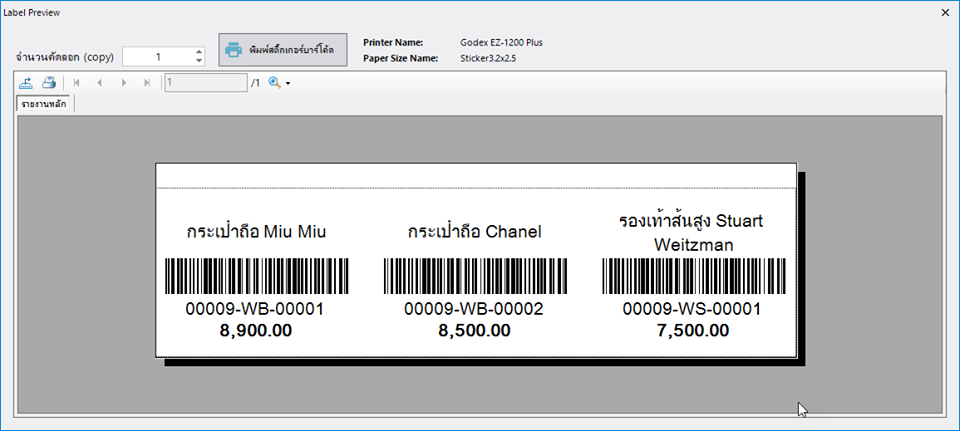Viewport: 960px width, 431px height.
Task: Click the total pages text /1
Action: pos(256,83)
